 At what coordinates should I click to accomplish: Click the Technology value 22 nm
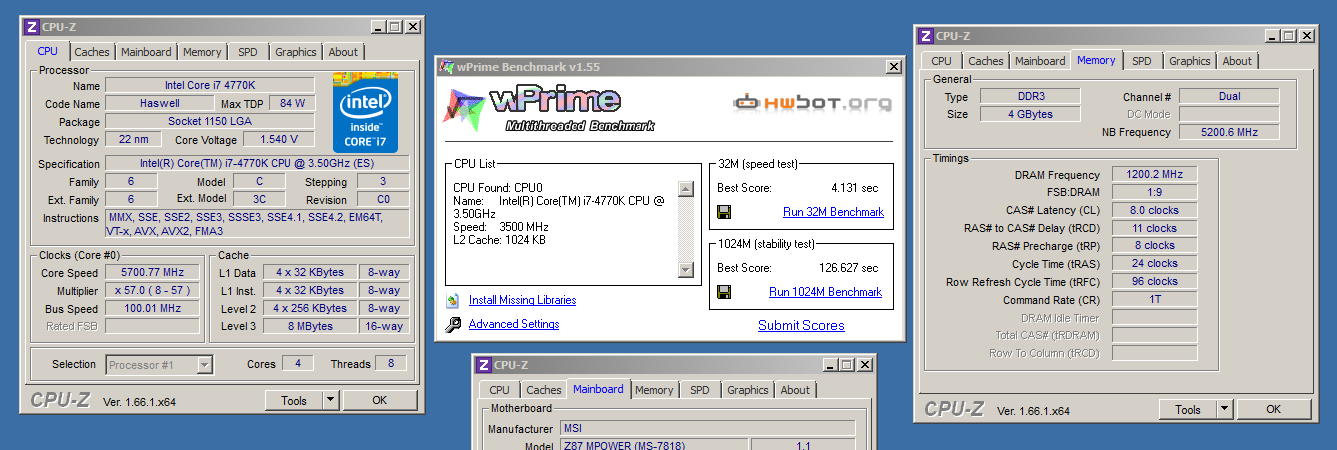coord(133,140)
